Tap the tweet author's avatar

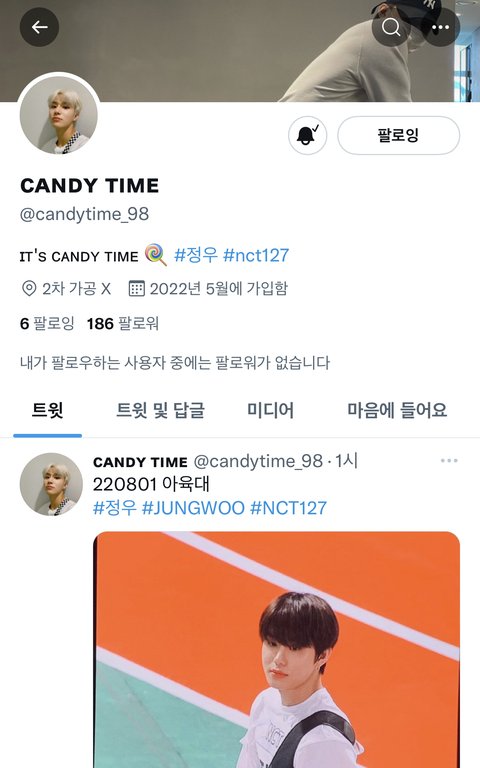coord(51,484)
